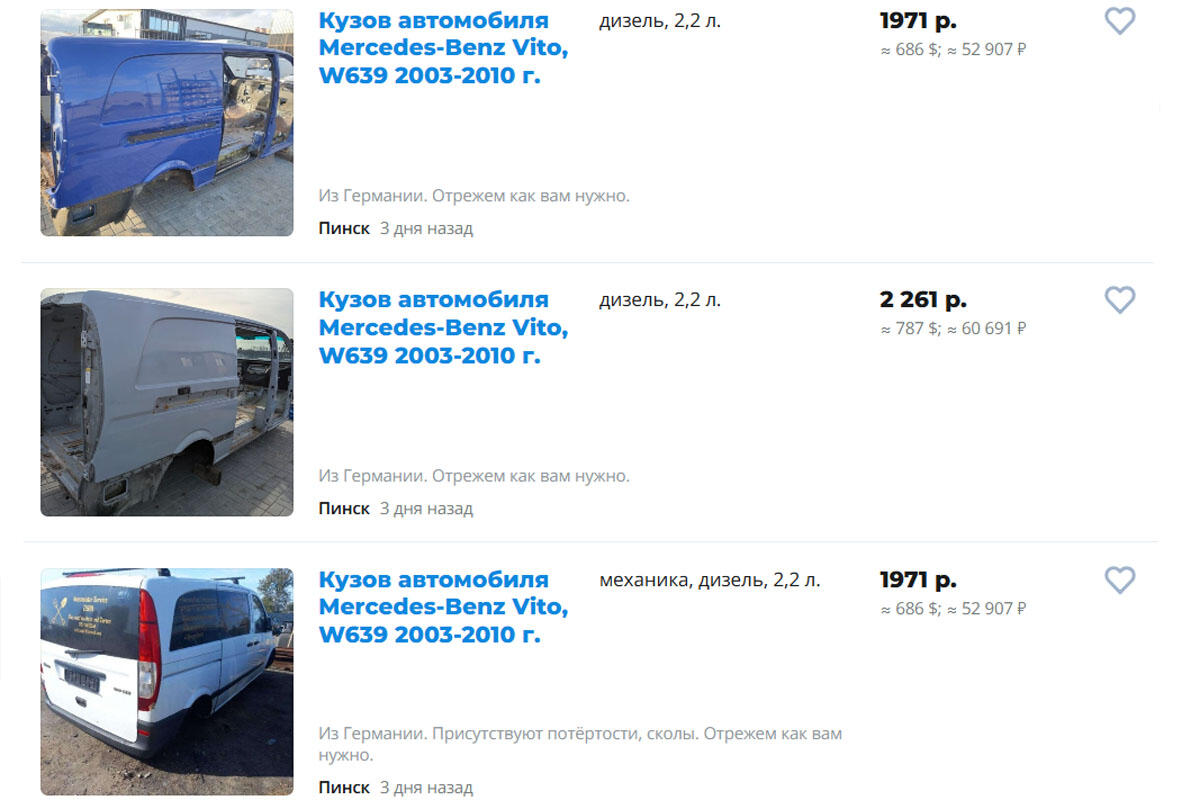This screenshot has width=1200, height=800.
Task: View the white Mercedes van photo
Action: point(167,682)
